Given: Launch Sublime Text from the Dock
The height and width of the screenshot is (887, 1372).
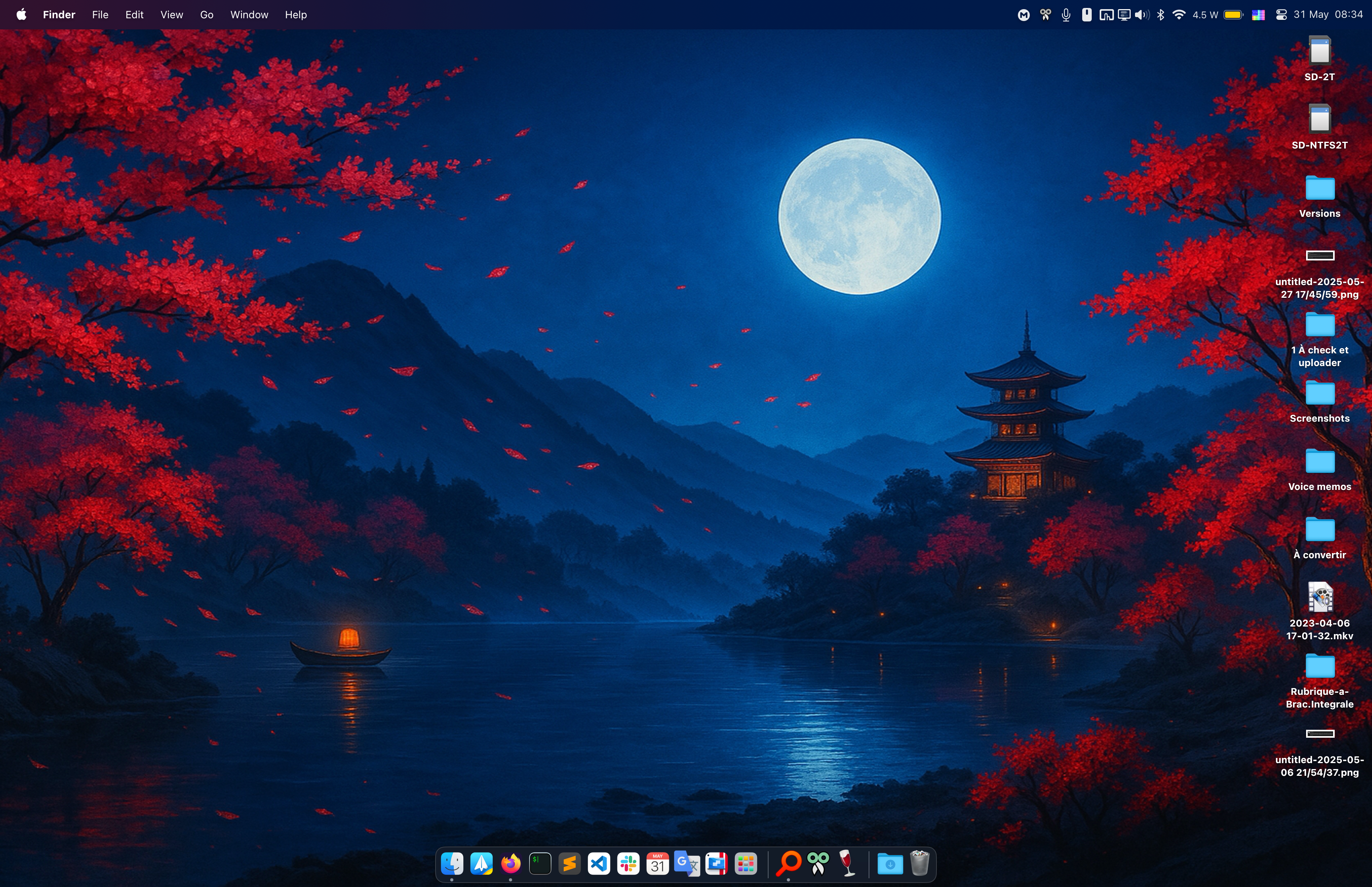Looking at the screenshot, I should pos(569,864).
